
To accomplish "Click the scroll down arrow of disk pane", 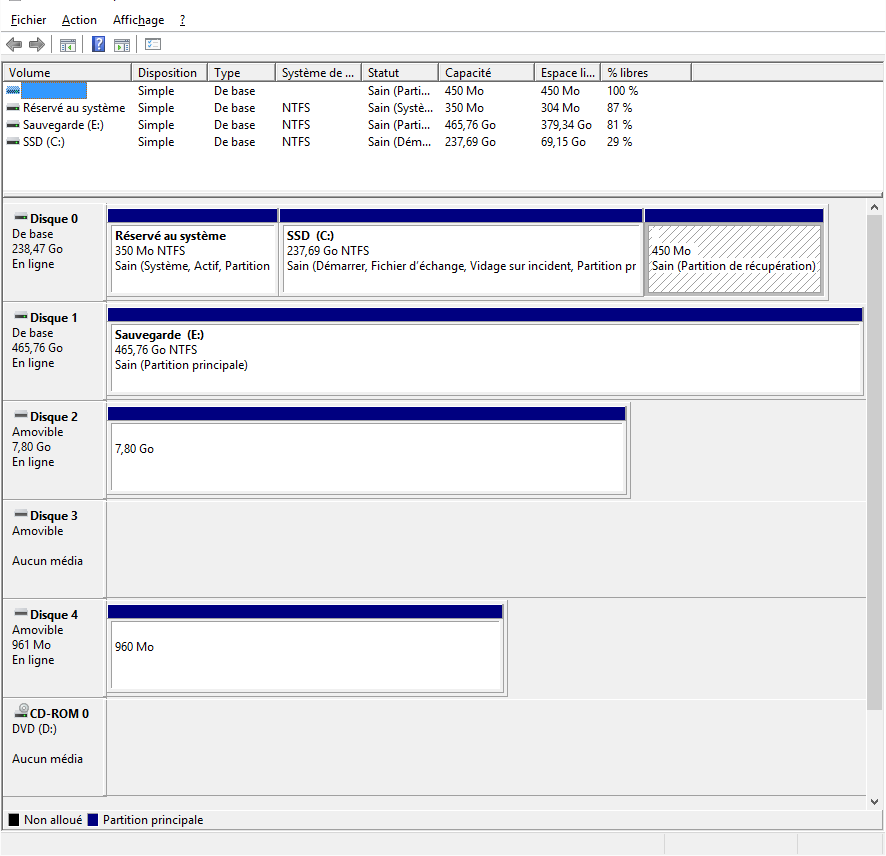I will point(874,801).
